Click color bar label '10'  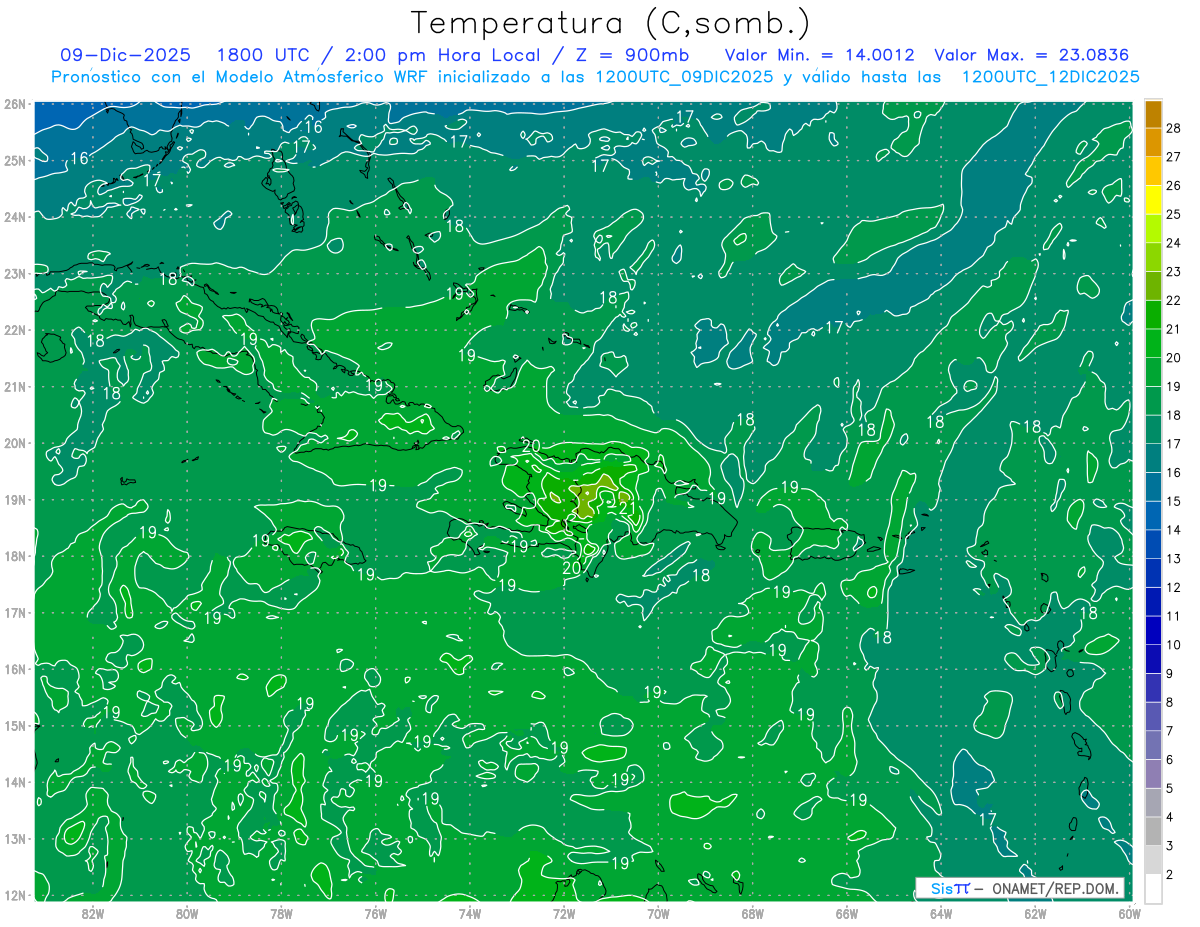tap(1174, 645)
